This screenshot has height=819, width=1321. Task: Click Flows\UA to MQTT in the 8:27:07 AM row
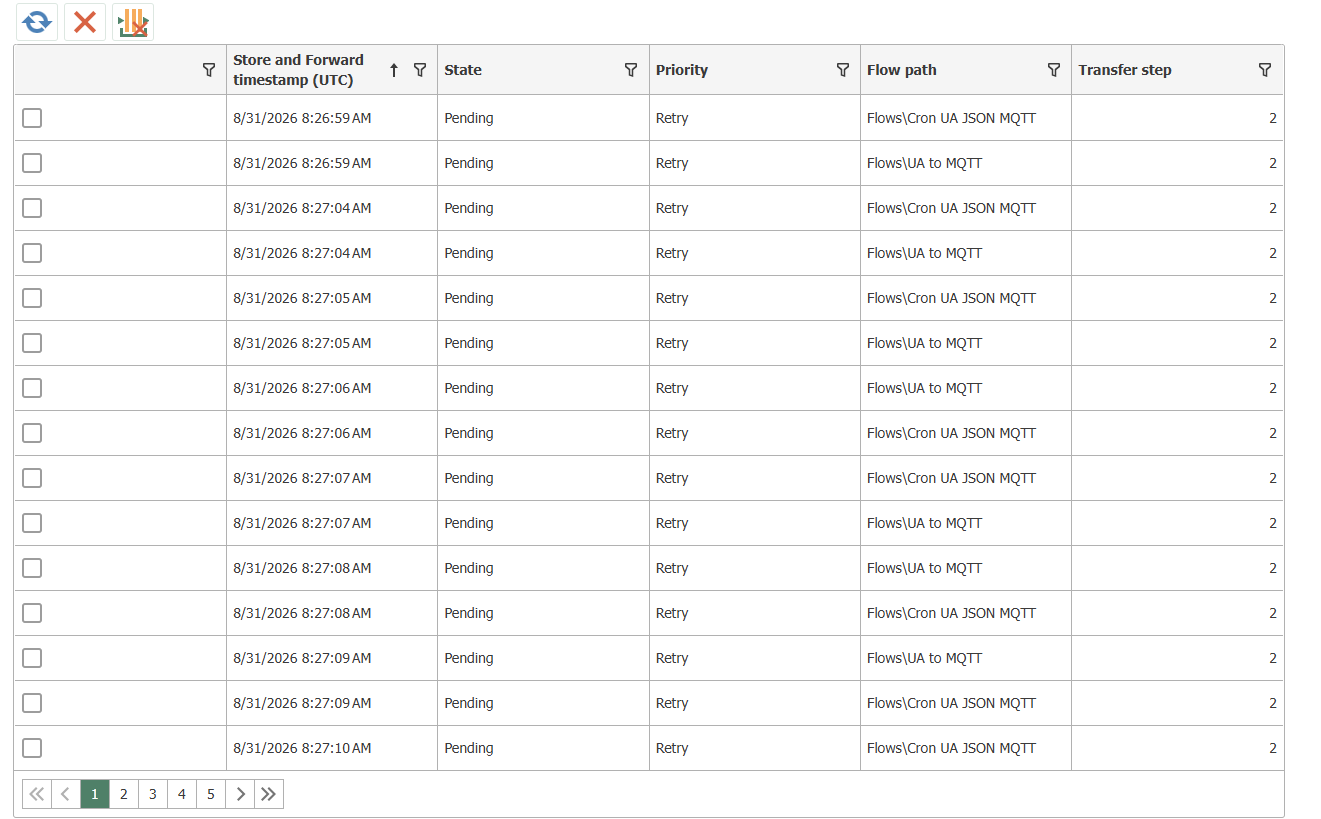coord(925,523)
